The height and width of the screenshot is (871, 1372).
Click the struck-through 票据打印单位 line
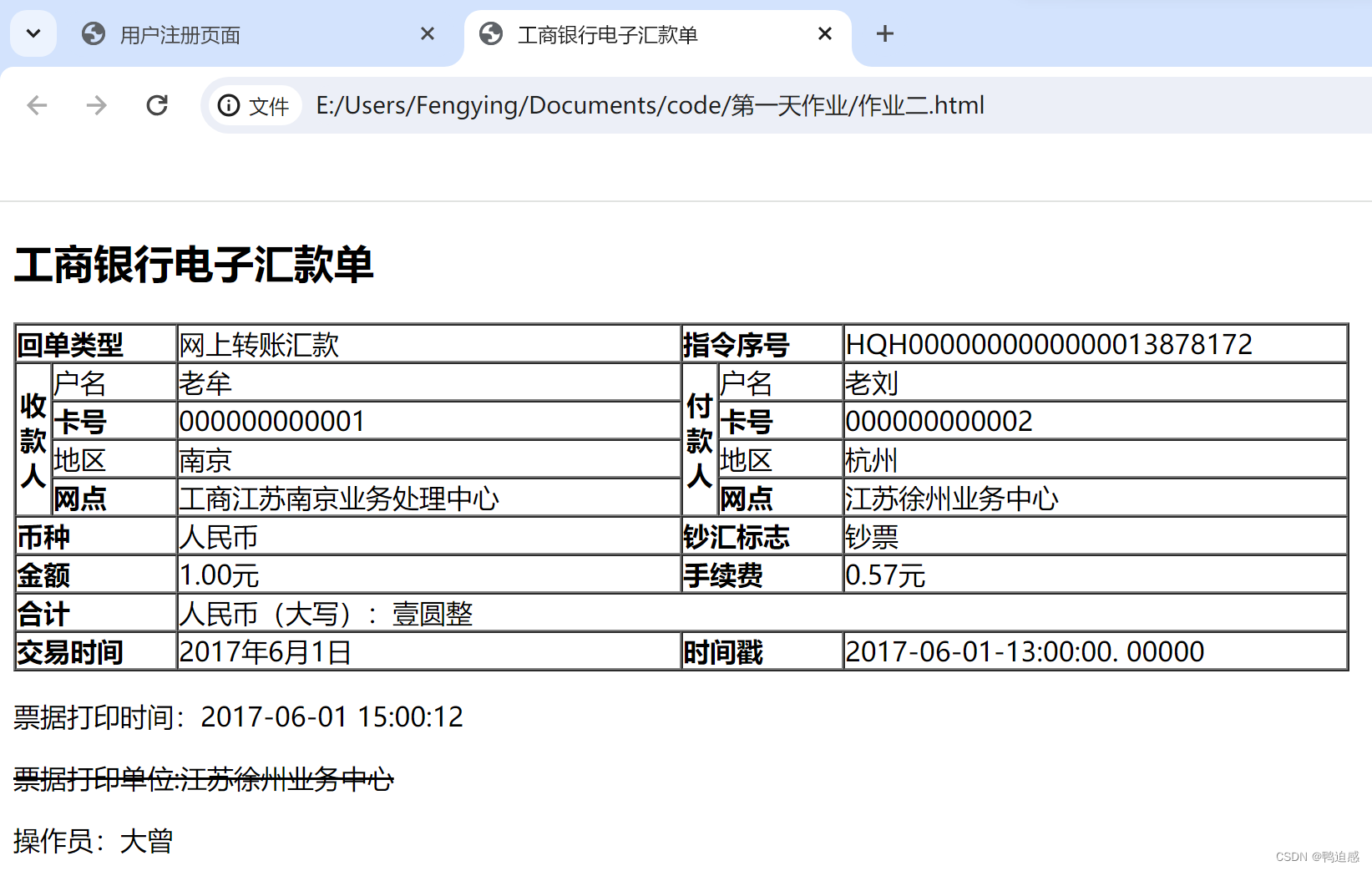pos(204,779)
